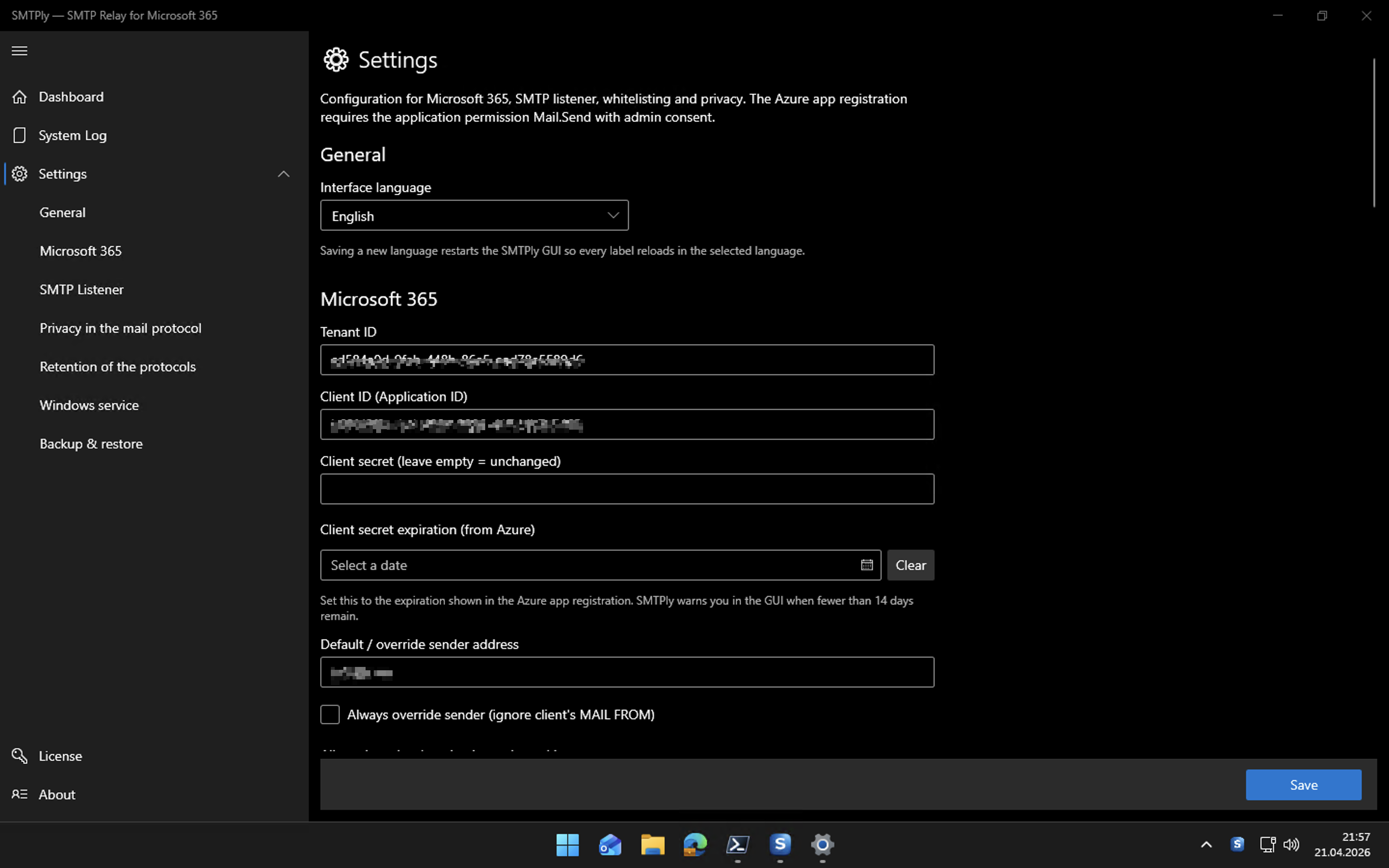Launch PowerShell from the taskbar
Screen dimensions: 1389x868
point(737,845)
